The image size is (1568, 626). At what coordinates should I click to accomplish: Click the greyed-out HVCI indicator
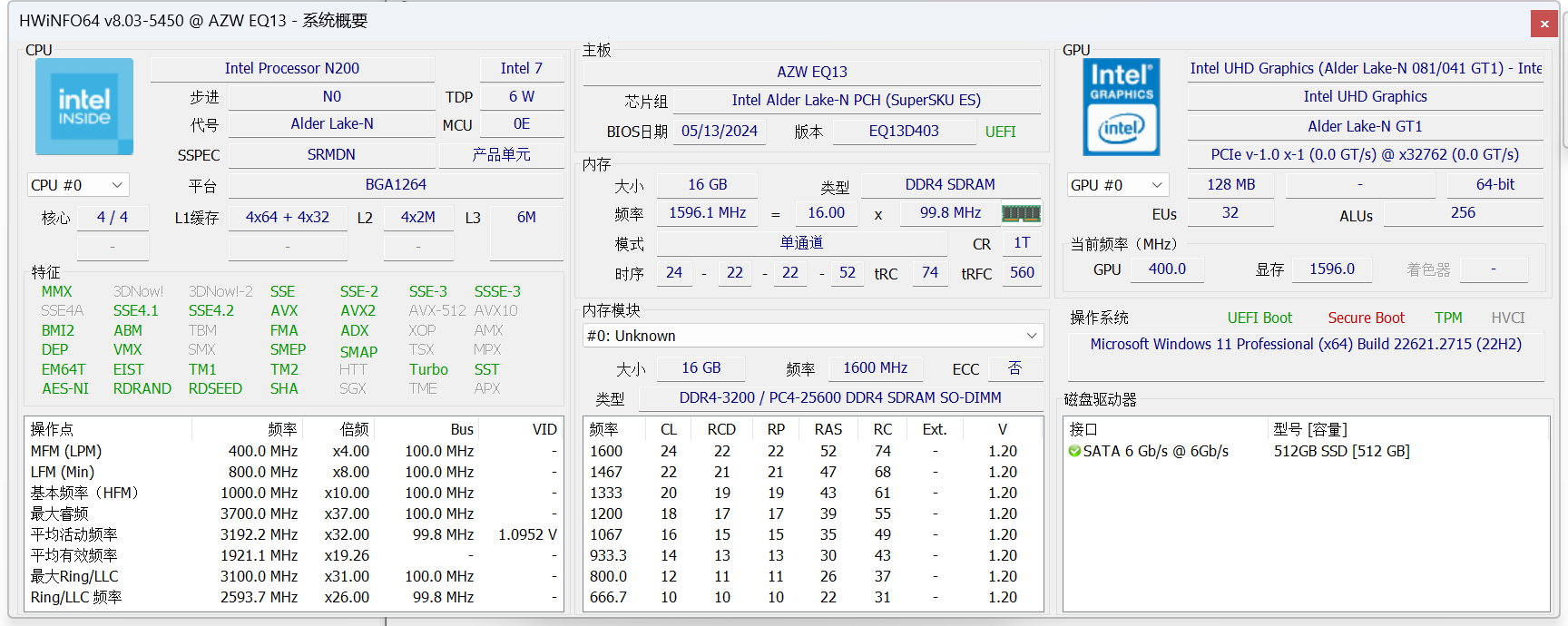(x=1507, y=318)
